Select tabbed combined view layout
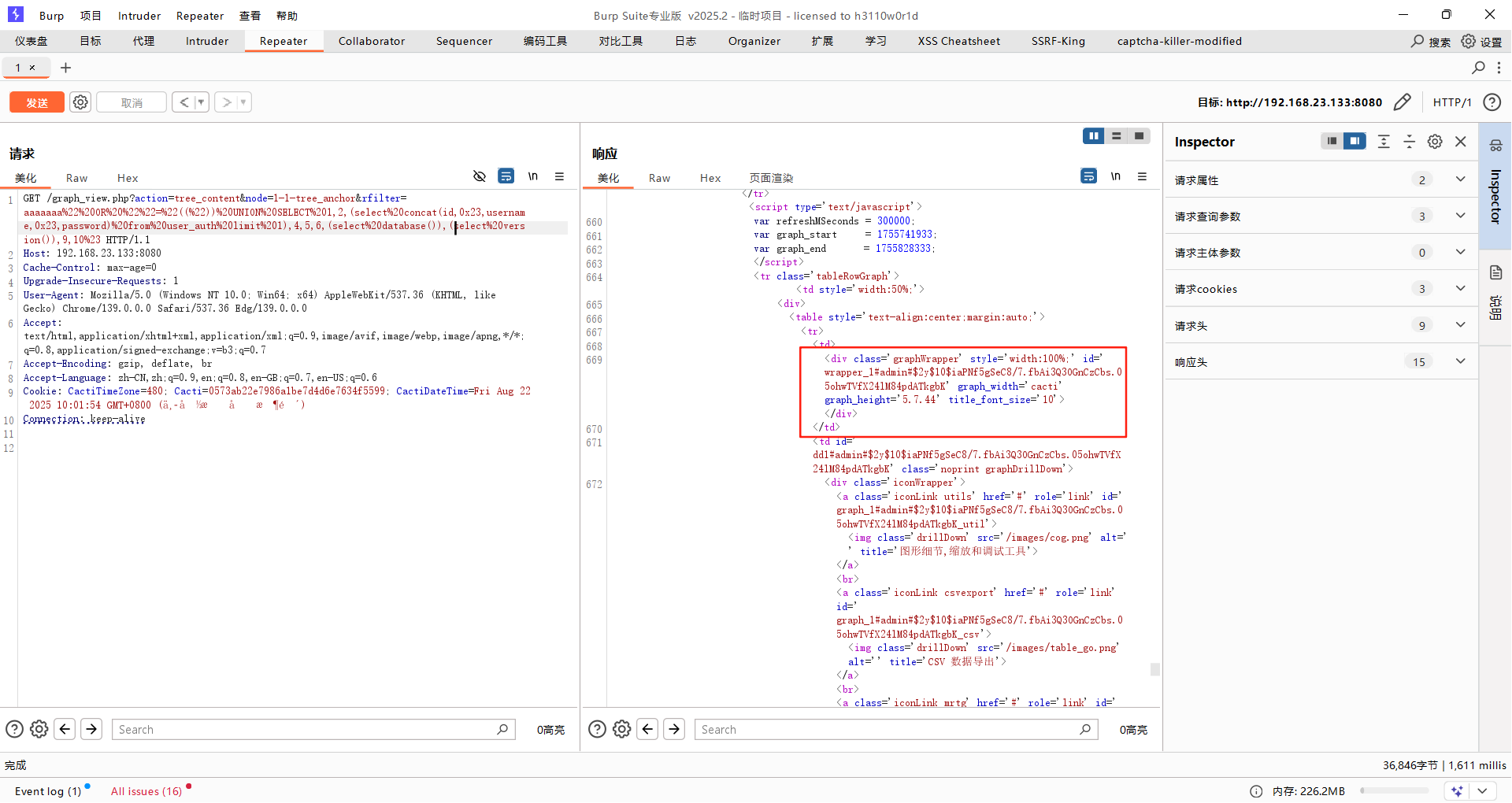This screenshot has width=1512, height=803. (x=1139, y=136)
